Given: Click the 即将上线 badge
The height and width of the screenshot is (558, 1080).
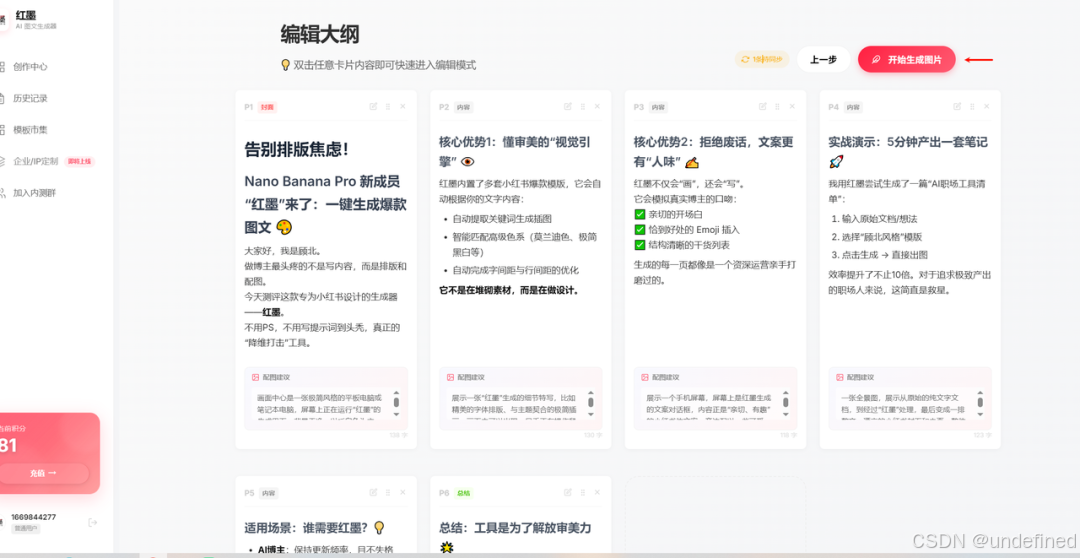Looking at the screenshot, I should [x=79, y=161].
